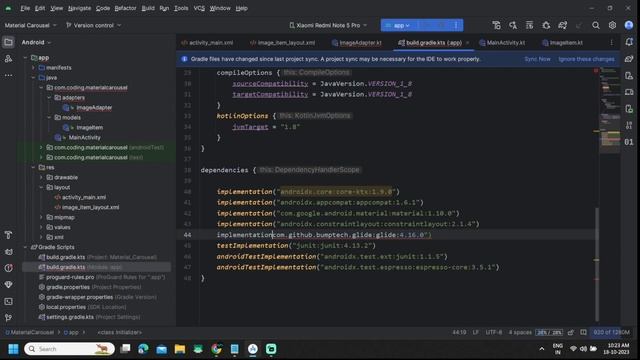Switch to activity_main.xml tab
Image resolution: width=640 pixels, height=360 pixels.
207,42
